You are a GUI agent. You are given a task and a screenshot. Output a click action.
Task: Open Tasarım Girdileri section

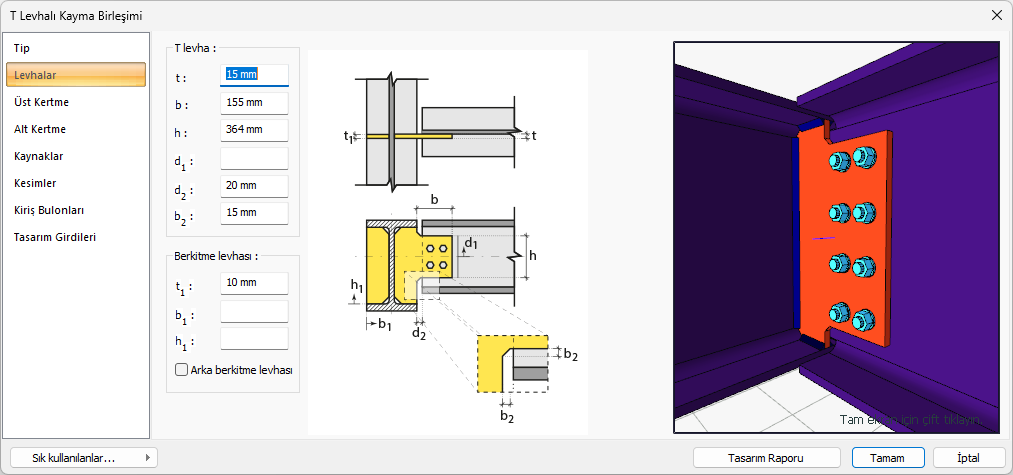pyautogui.click(x=76, y=237)
